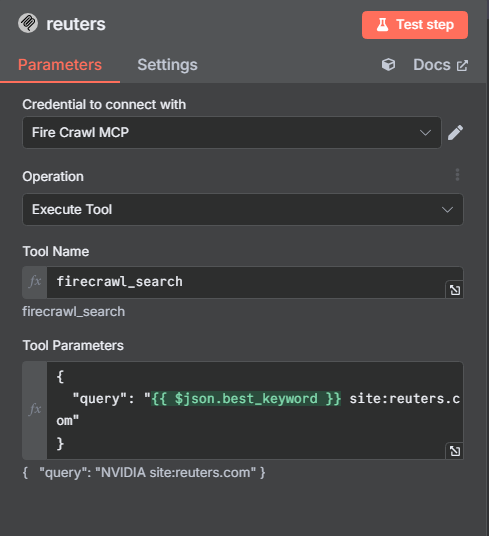Click the Tool Parameters label

pos(73,345)
